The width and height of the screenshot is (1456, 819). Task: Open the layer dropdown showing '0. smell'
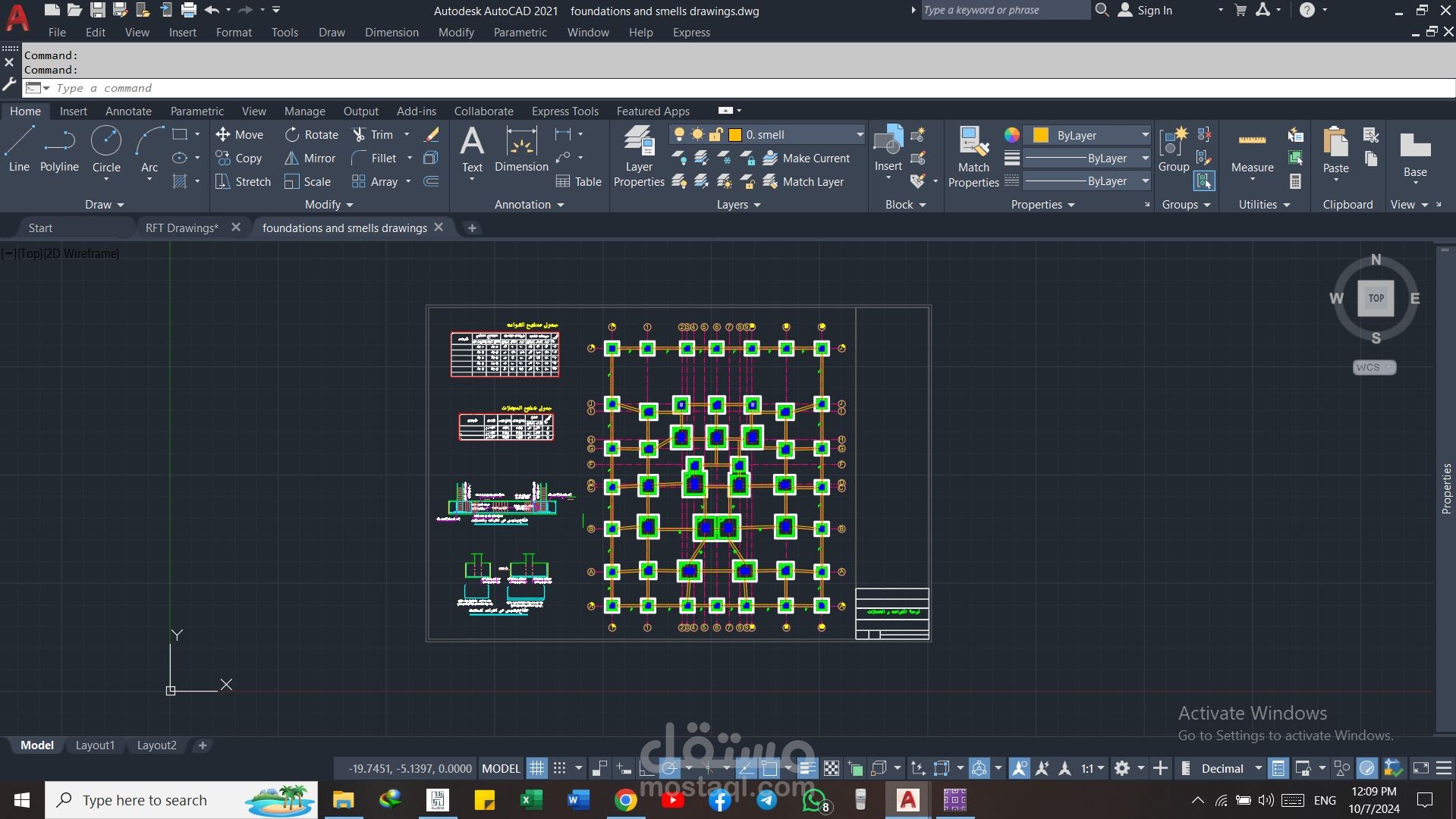[767, 134]
